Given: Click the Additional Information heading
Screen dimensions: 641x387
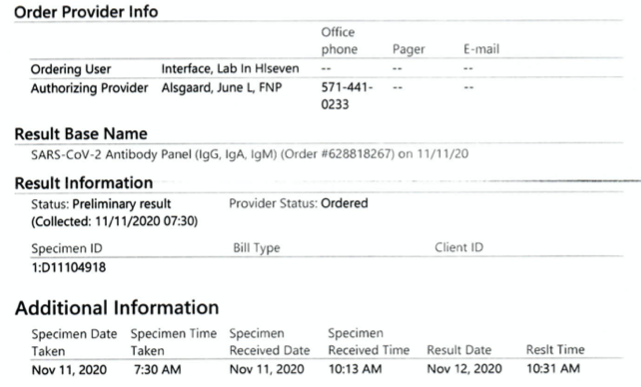Looking at the screenshot, I should pyautogui.click(x=117, y=308).
